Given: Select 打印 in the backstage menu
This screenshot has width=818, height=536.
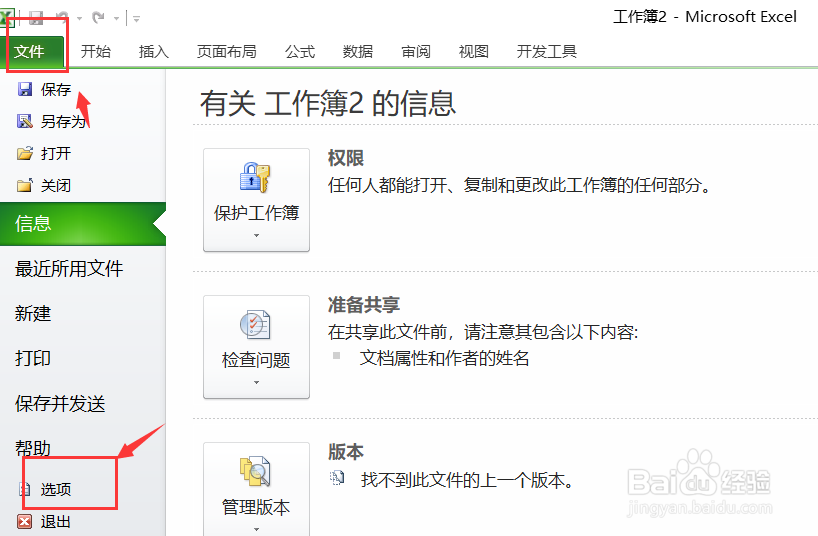Looking at the screenshot, I should tap(32, 359).
